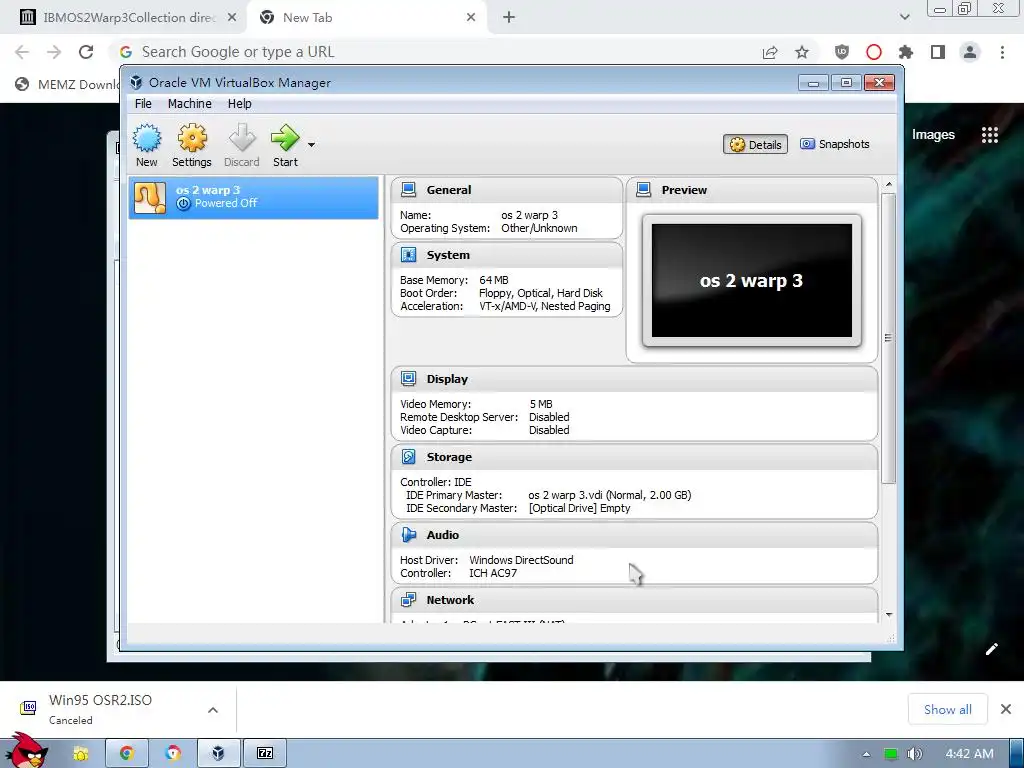1024x768 pixels.
Task: Open the Extensions puzzle icon
Action: (906, 52)
